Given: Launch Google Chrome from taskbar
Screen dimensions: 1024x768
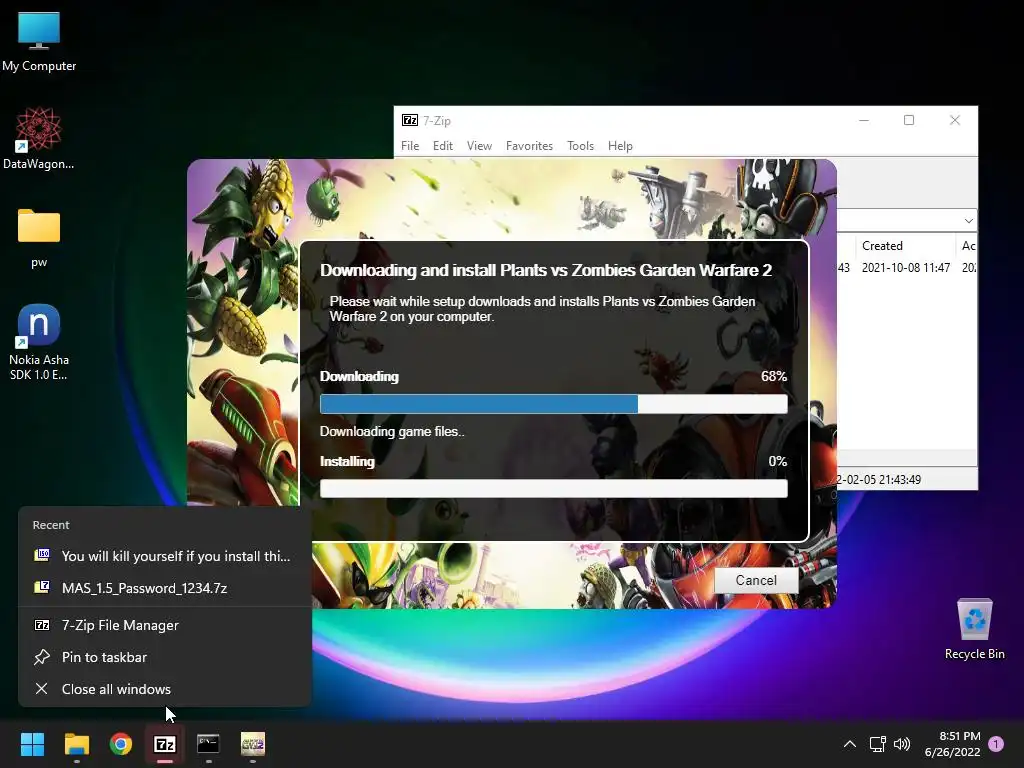Looking at the screenshot, I should pos(121,744).
